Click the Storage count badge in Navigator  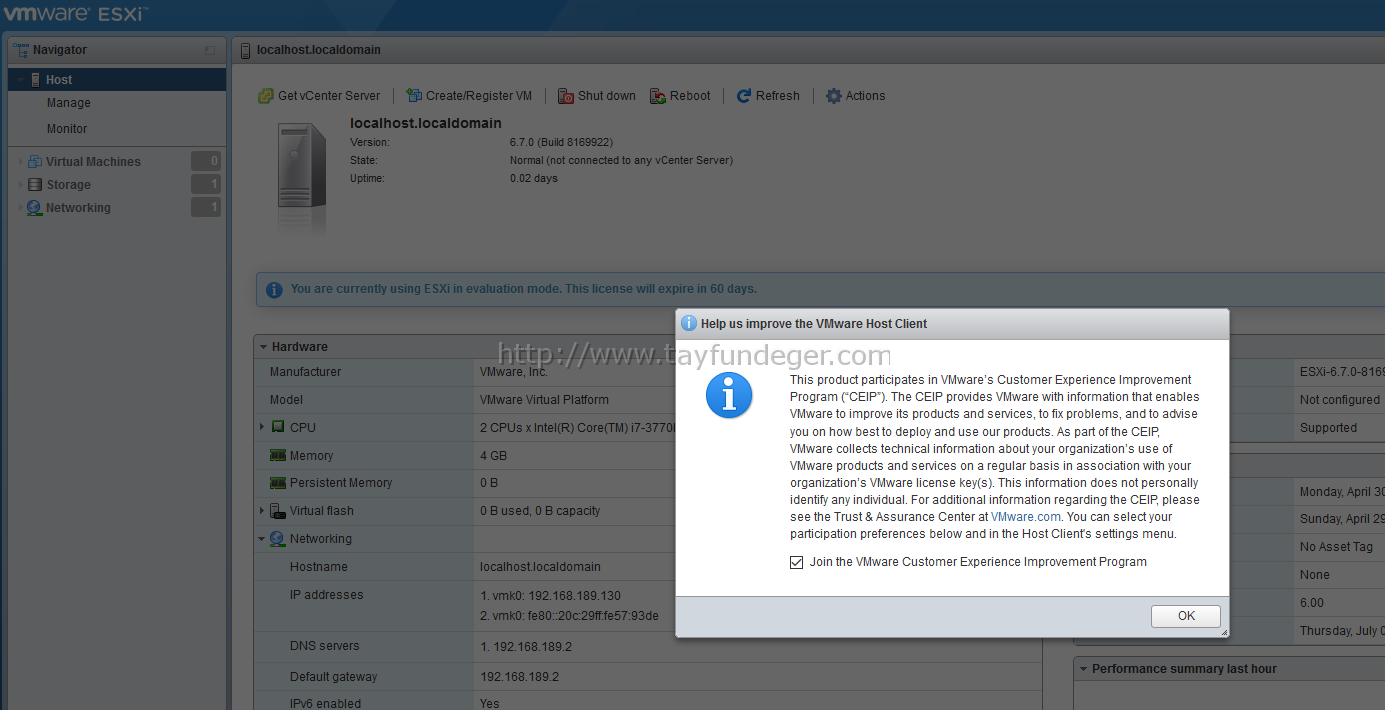click(206, 184)
